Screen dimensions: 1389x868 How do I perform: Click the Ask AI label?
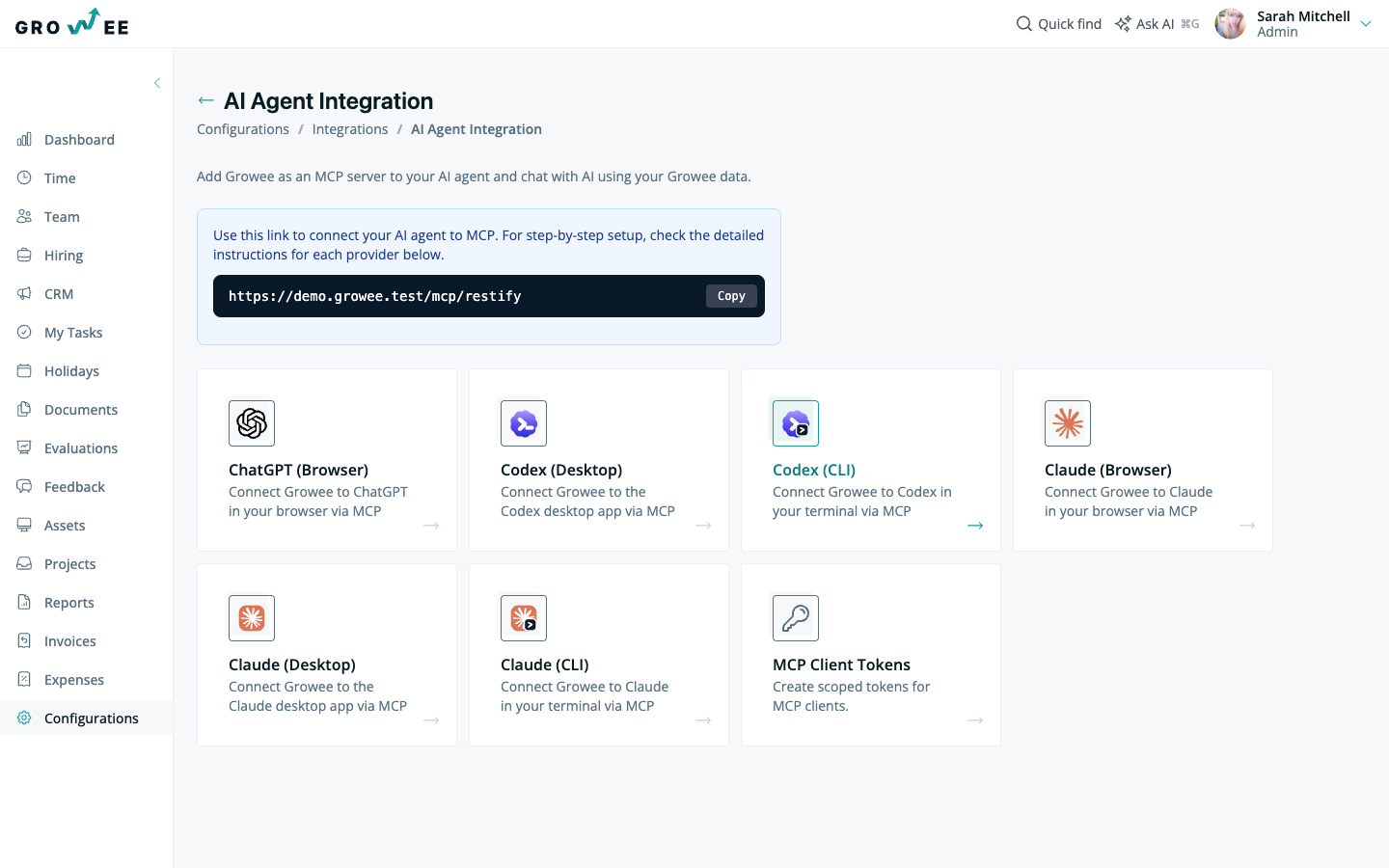[x=1156, y=24]
